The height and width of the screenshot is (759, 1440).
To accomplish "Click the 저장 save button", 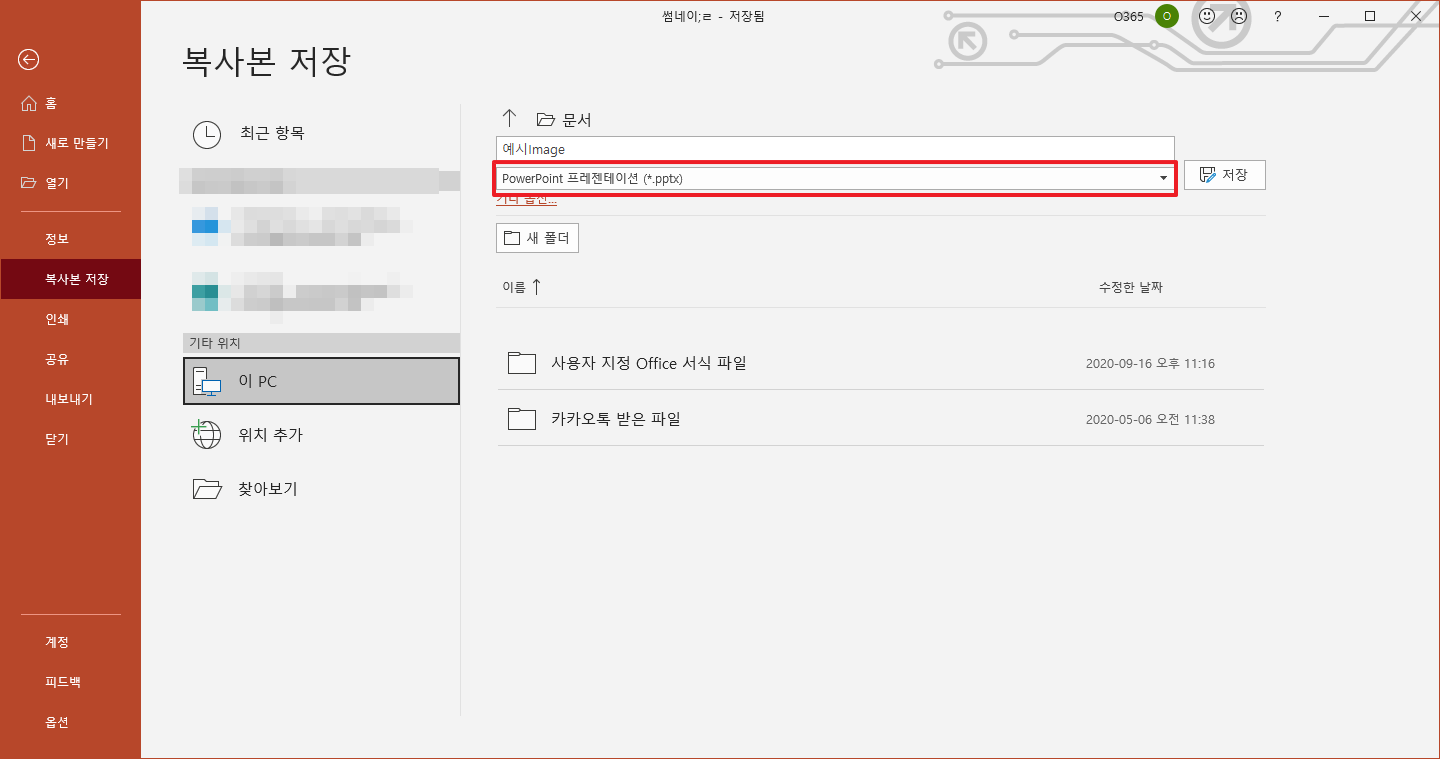I will 1225,175.
